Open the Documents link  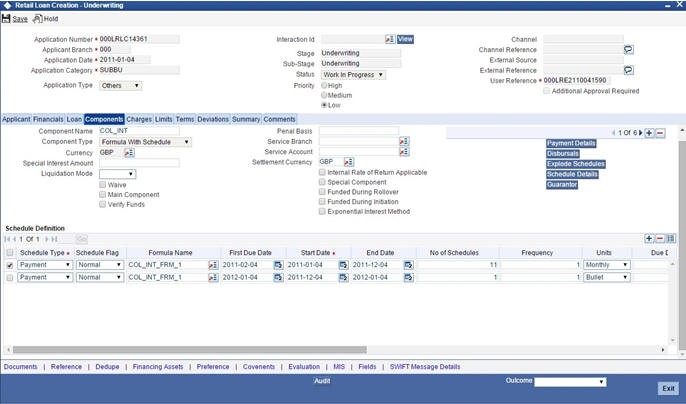point(21,367)
